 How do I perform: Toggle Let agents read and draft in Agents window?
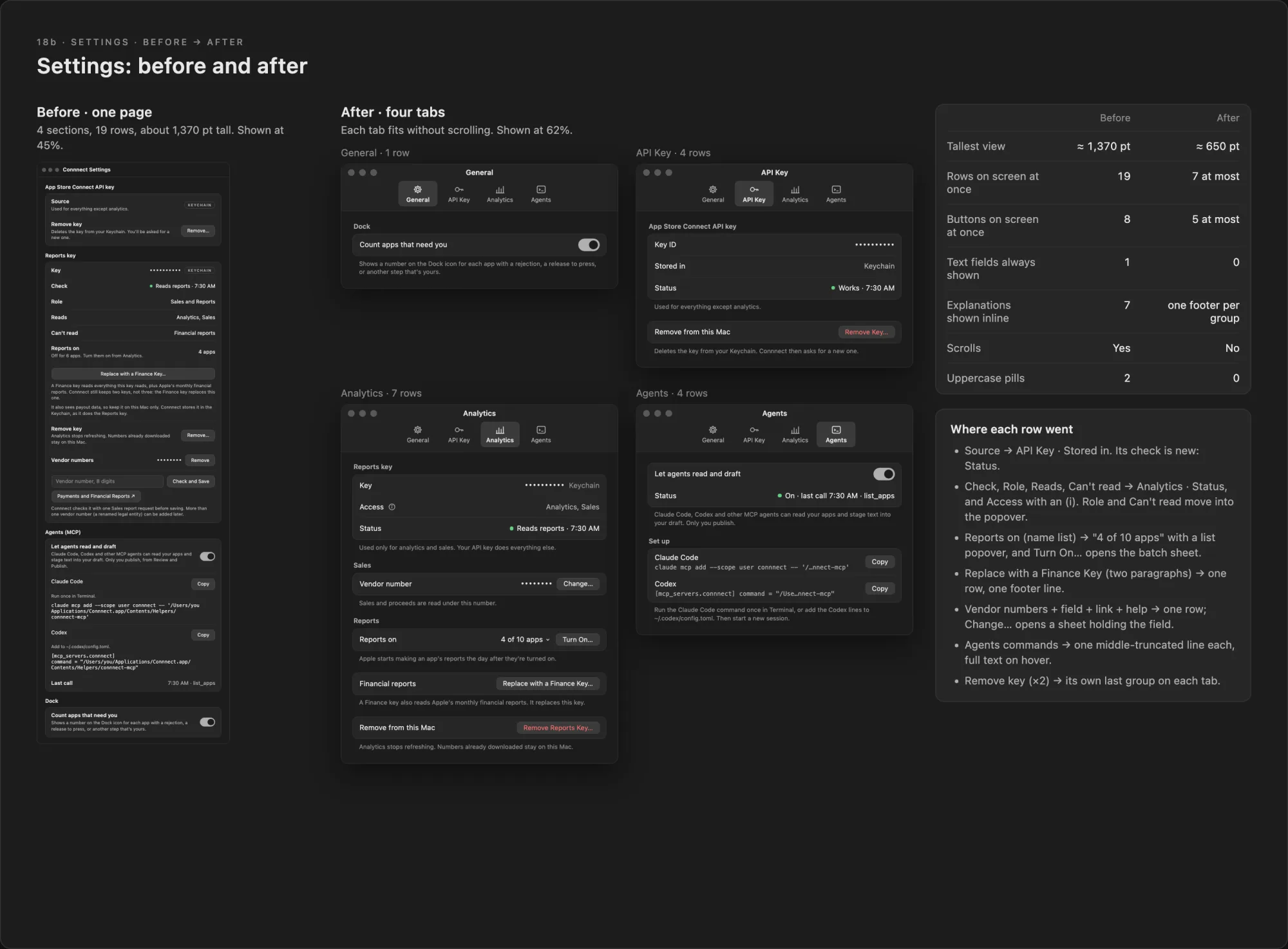pos(884,474)
